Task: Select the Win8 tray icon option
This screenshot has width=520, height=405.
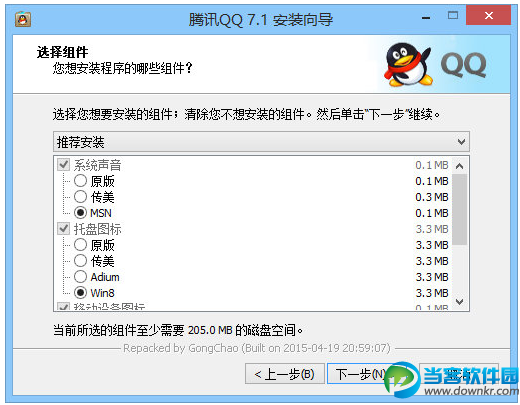Action: coord(80,292)
